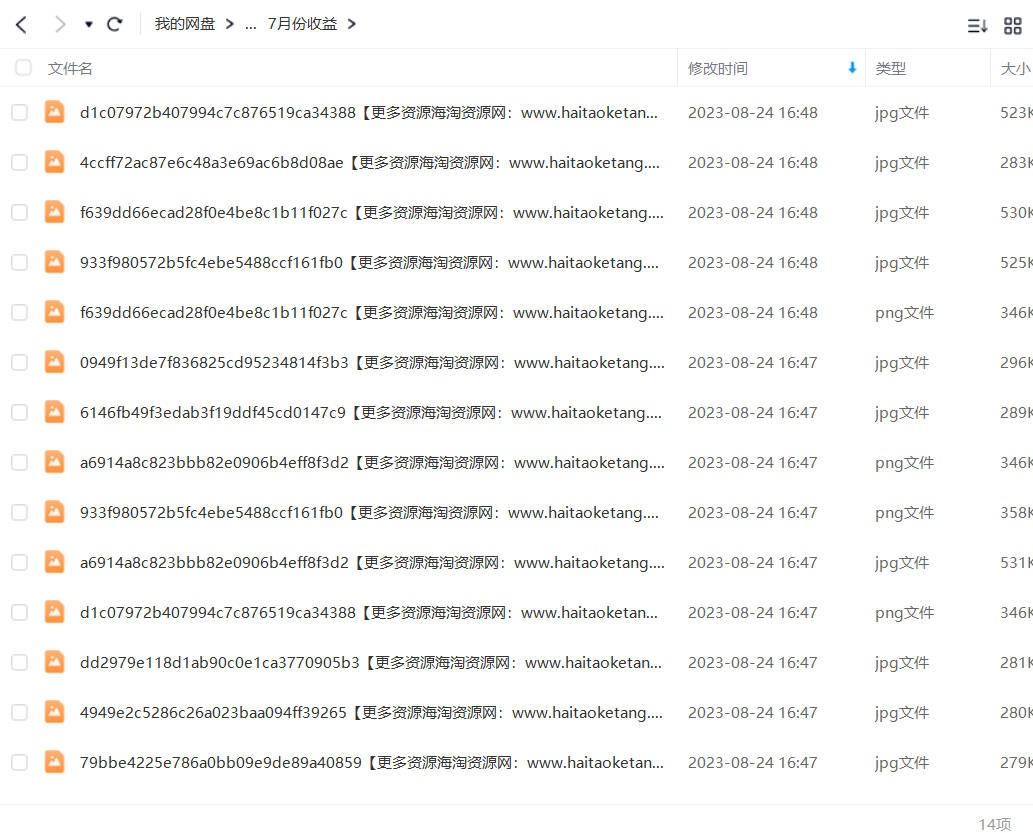Image resolution: width=1033 pixels, height=833 pixels.
Task: Refresh the folder listing
Action: pyautogui.click(x=115, y=24)
